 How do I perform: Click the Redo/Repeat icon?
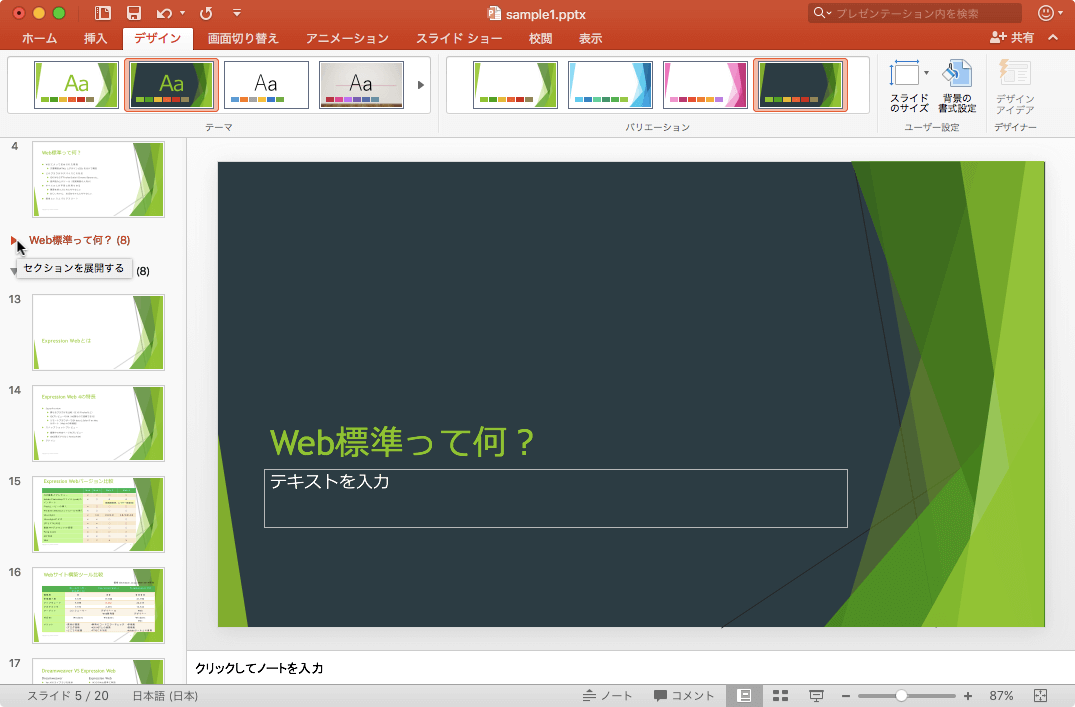206,13
